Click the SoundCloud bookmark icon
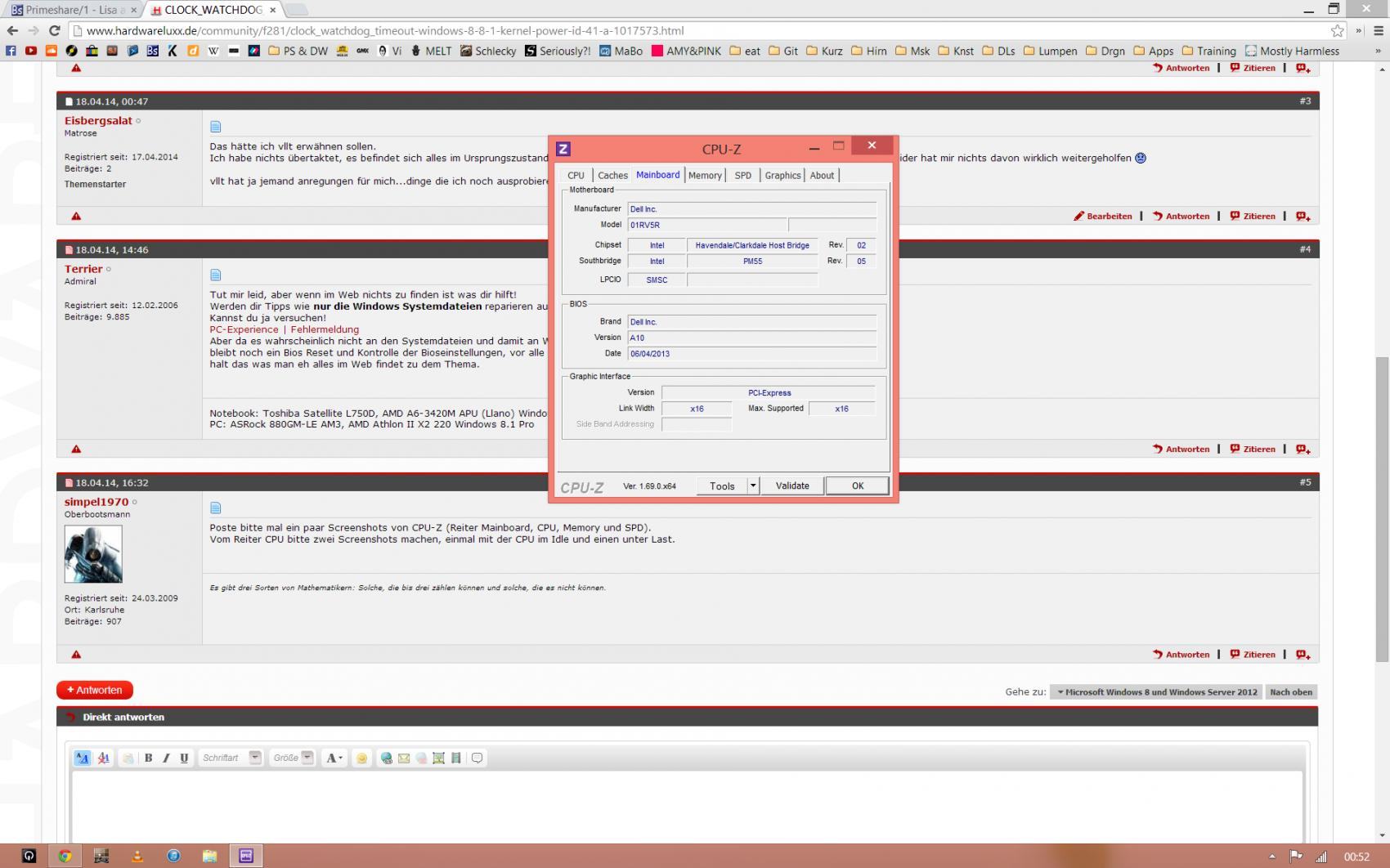 click(x=52, y=51)
